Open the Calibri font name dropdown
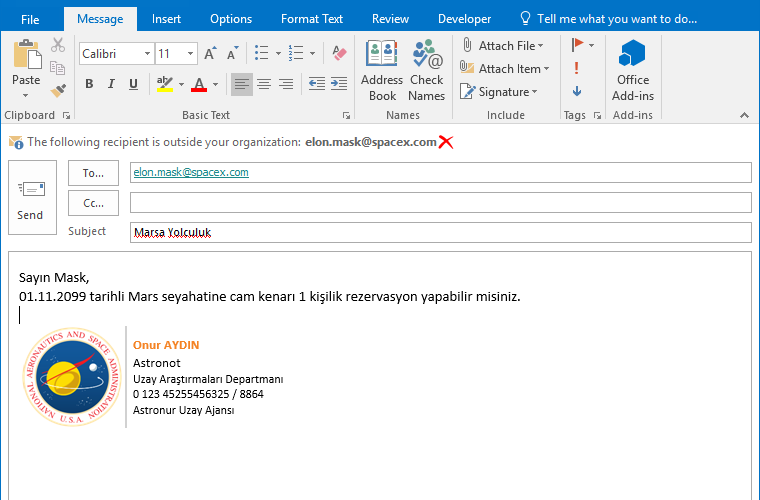This screenshot has width=760, height=500. 147,53
